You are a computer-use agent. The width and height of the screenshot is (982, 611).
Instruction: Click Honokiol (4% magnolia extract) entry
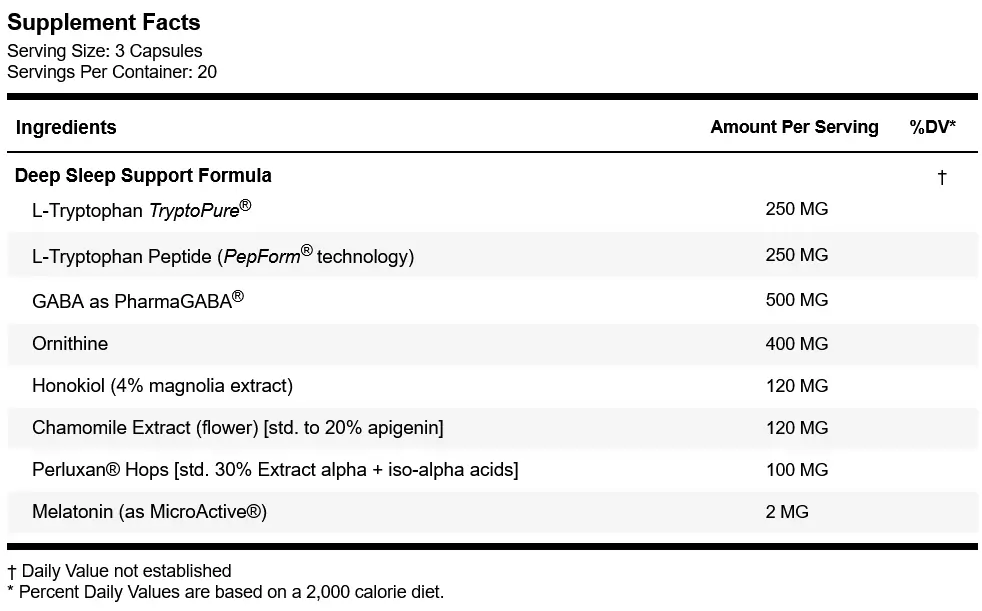(162, 386)
